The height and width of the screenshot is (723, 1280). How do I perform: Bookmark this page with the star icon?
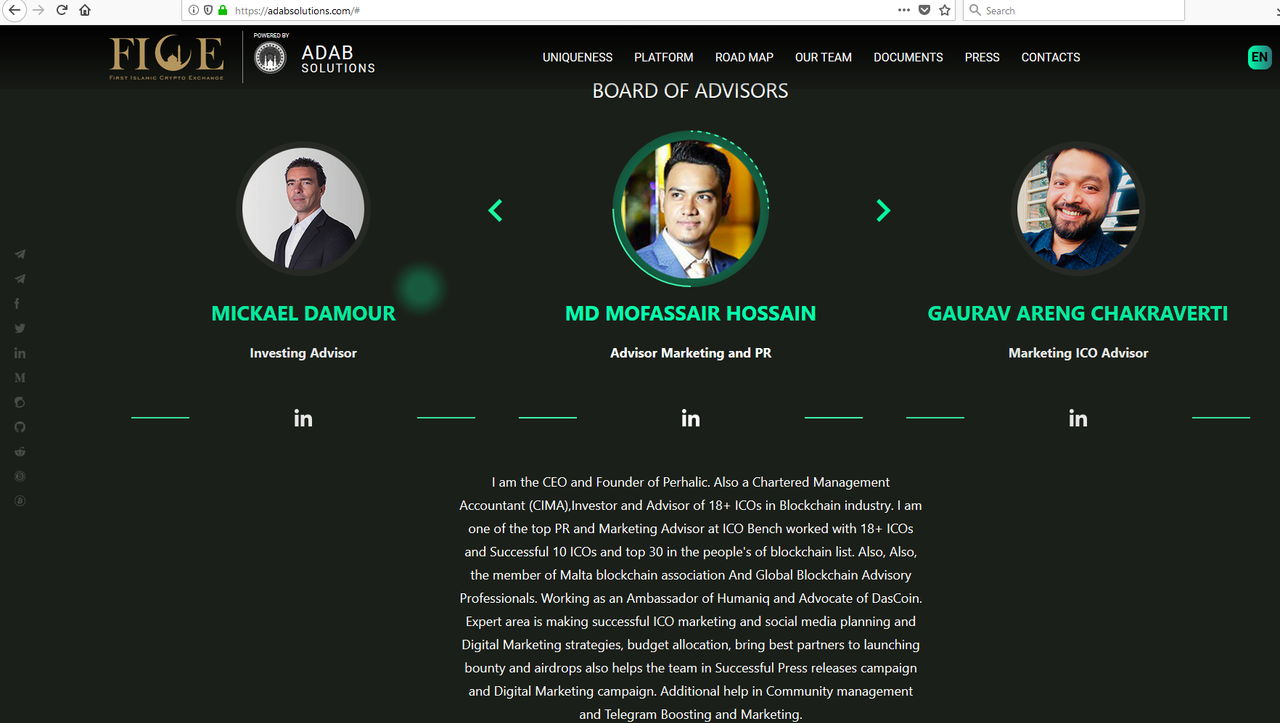click(945, 10)
